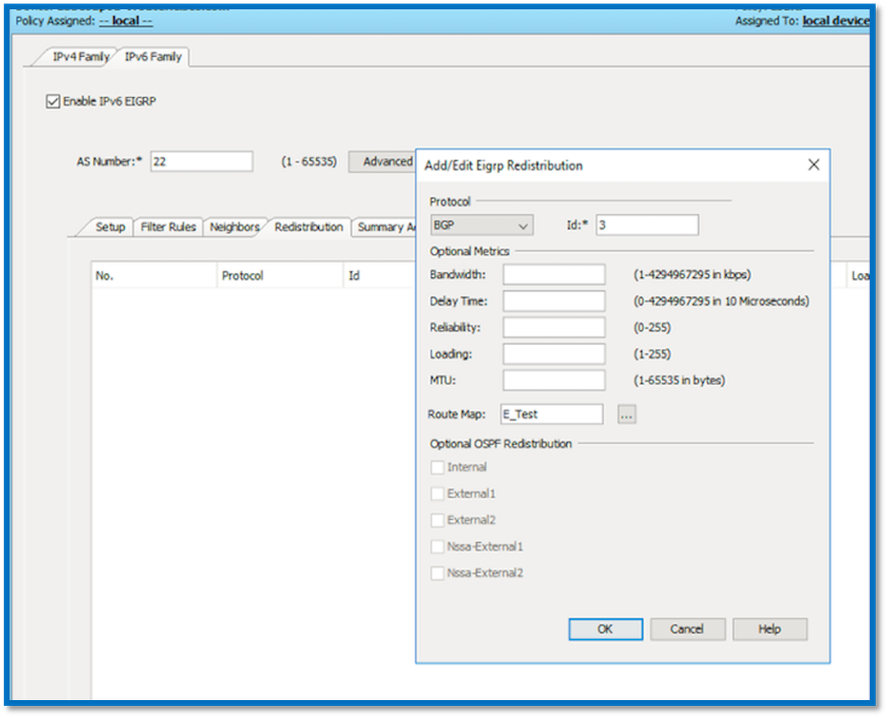
Task: Open the Protocol BGP dropdown
Action: 481,225
